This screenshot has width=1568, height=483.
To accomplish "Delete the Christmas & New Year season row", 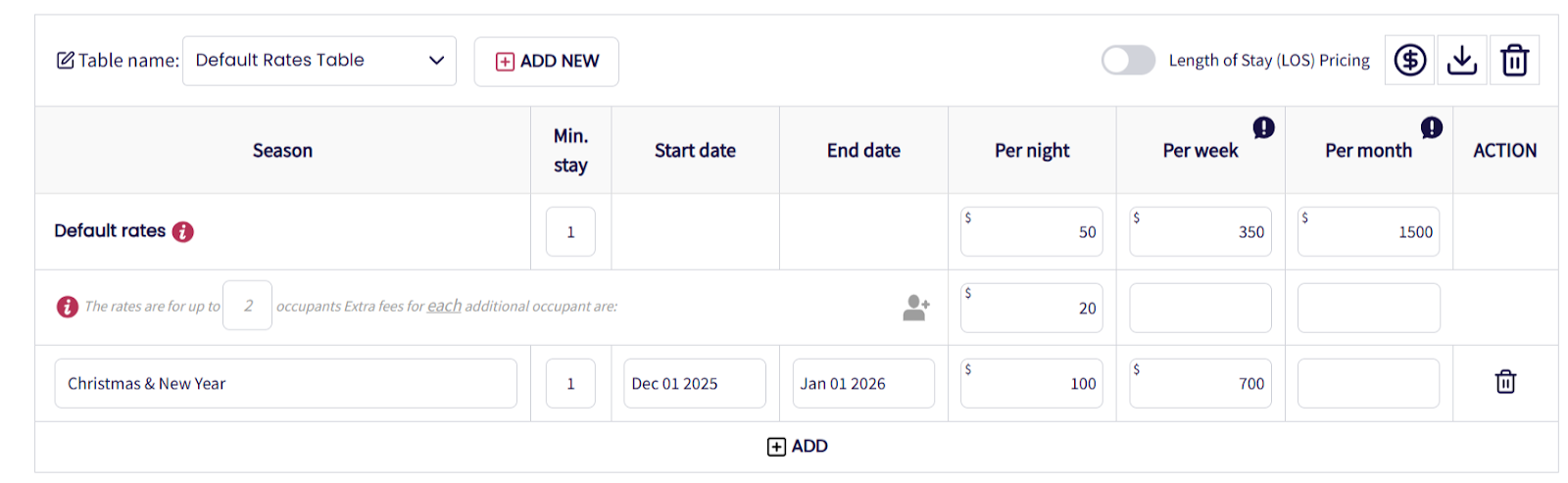I will (1505, 382).
